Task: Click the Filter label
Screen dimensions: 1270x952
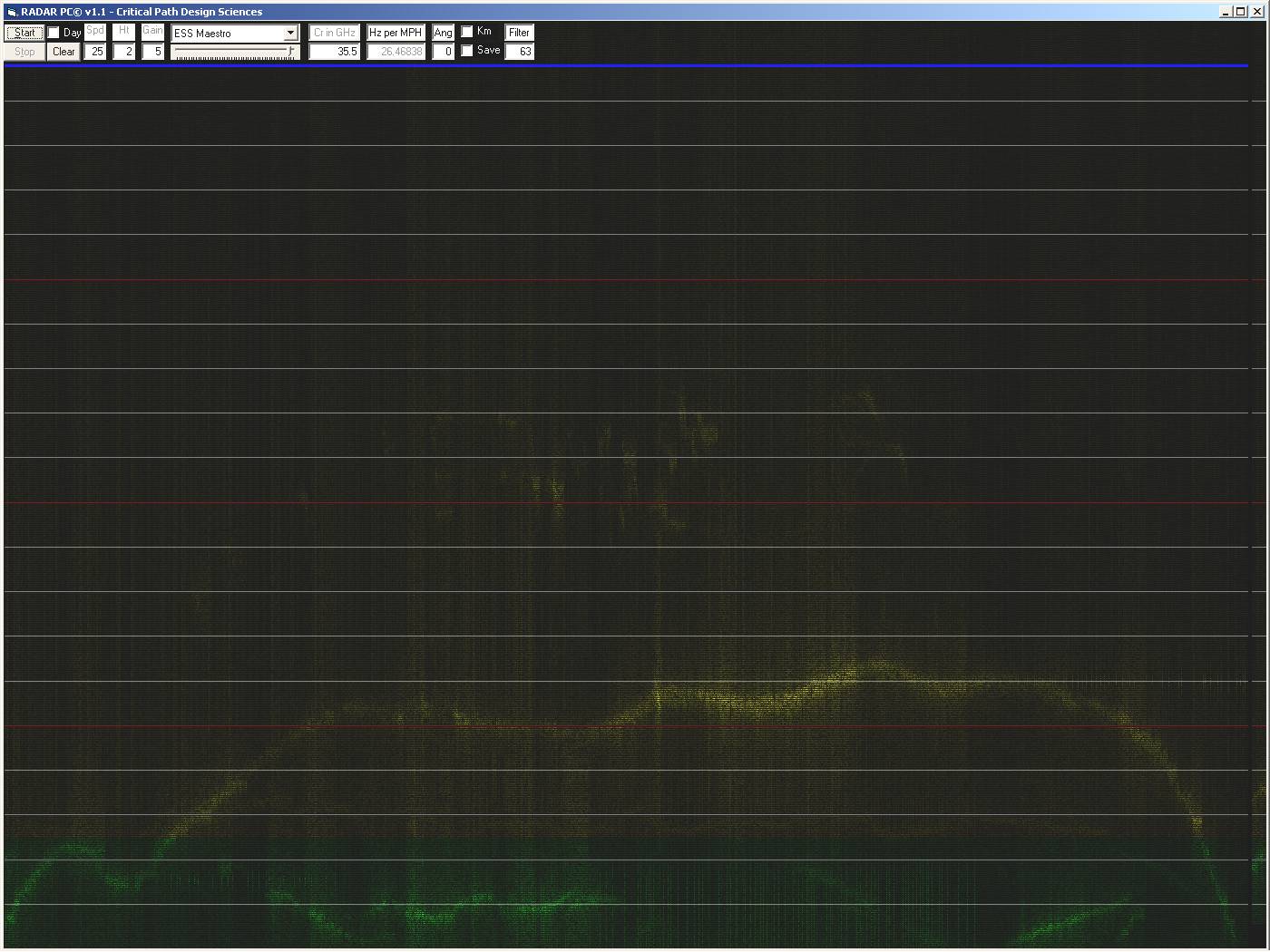Action: pos(520,33)
